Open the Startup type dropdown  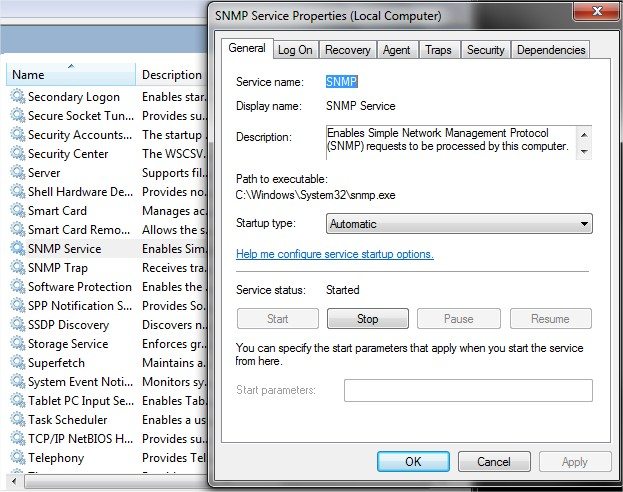[459, 224]
